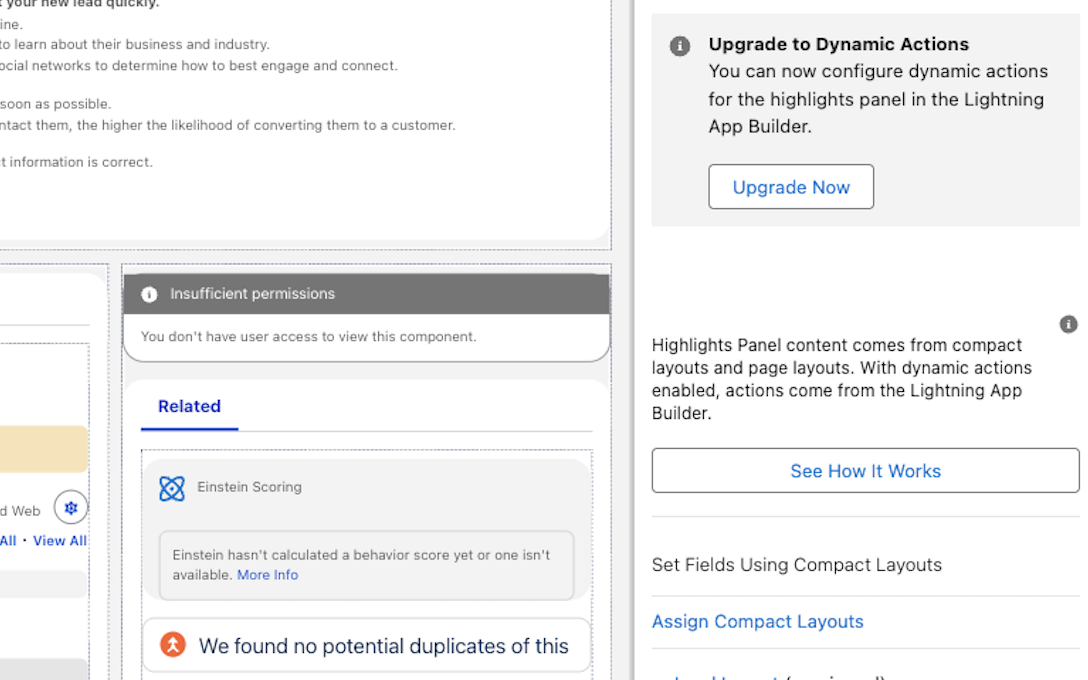Click the Upgrade Now button
Screen dimensions: 1088x680
(x=791, y=187)
